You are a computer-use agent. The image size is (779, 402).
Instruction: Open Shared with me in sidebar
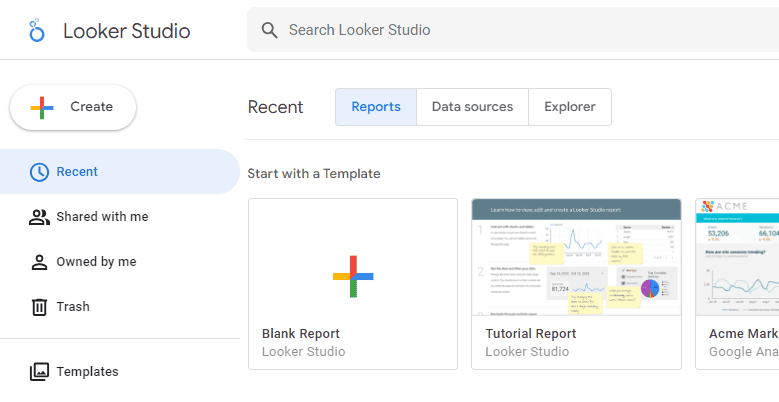120,217
